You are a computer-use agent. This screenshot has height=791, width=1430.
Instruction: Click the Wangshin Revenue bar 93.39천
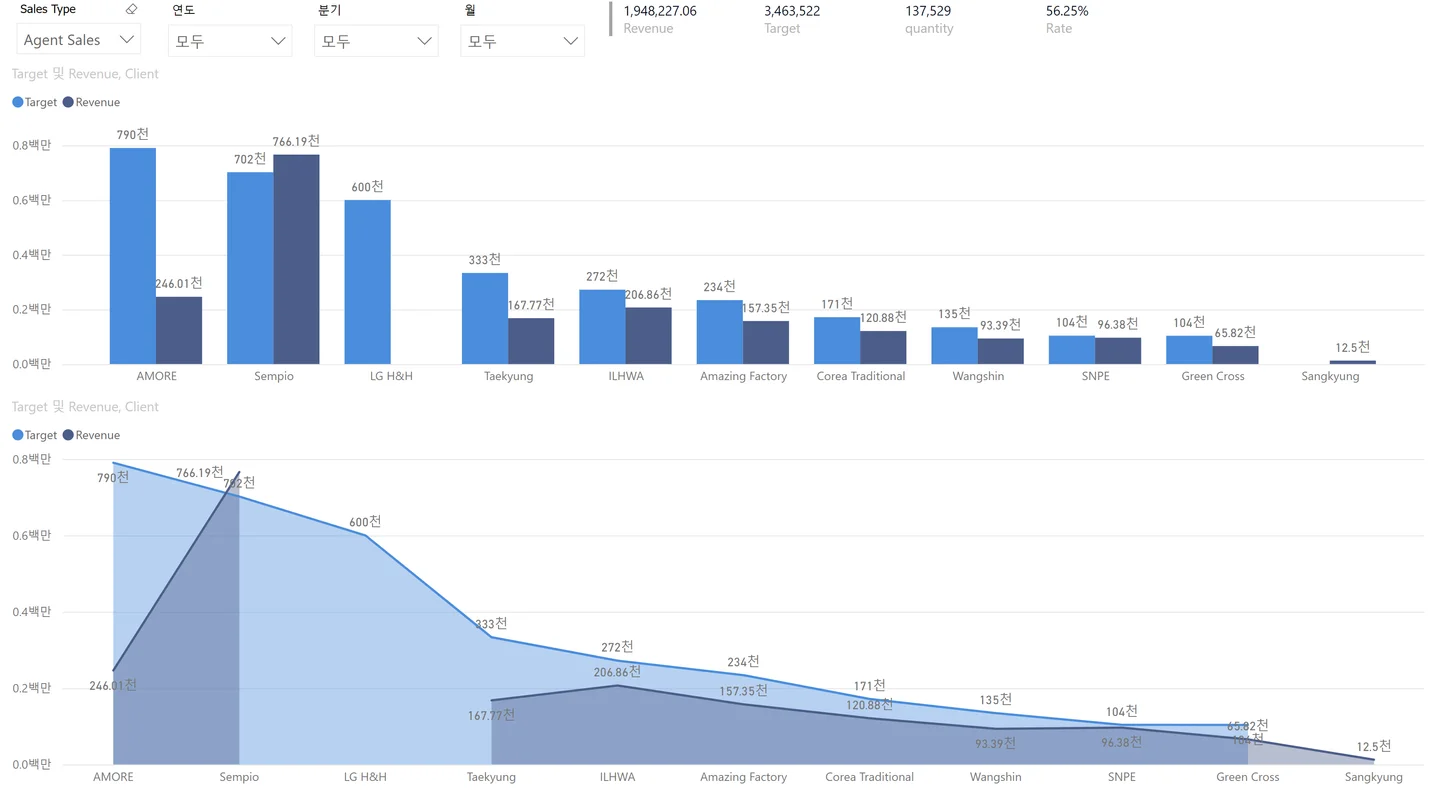1001,351
